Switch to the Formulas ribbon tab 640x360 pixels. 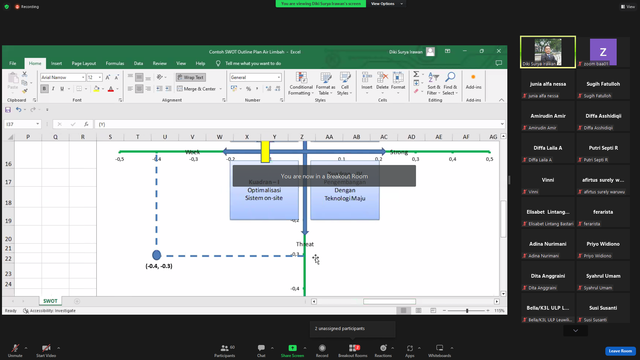pos(115,63)
